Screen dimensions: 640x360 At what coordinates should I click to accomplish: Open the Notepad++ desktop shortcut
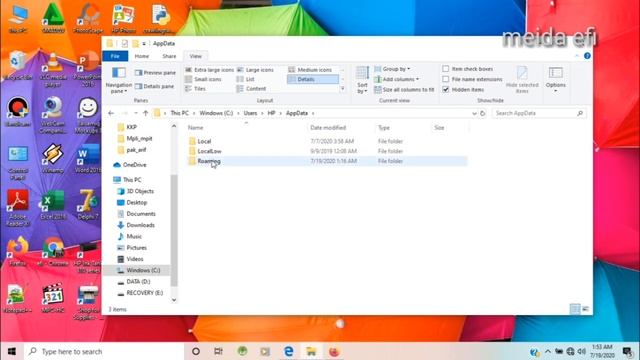[x=18, y=298]
